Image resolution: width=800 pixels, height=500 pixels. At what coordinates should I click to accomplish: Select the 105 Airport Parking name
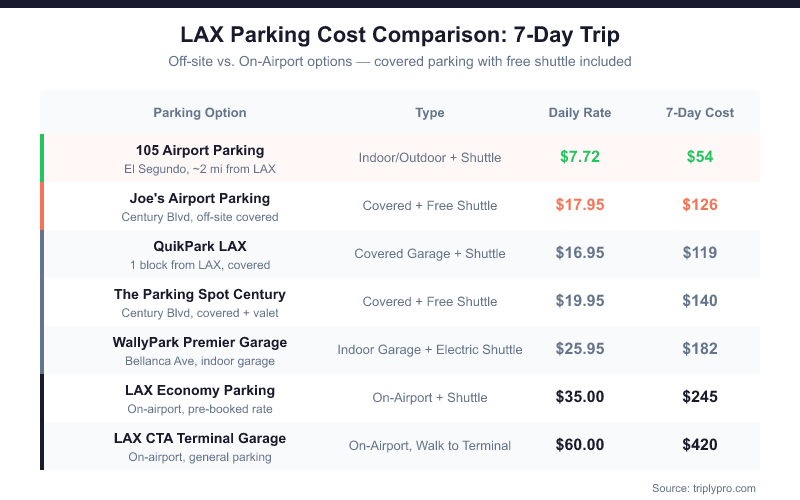click(x=200, y=150)
